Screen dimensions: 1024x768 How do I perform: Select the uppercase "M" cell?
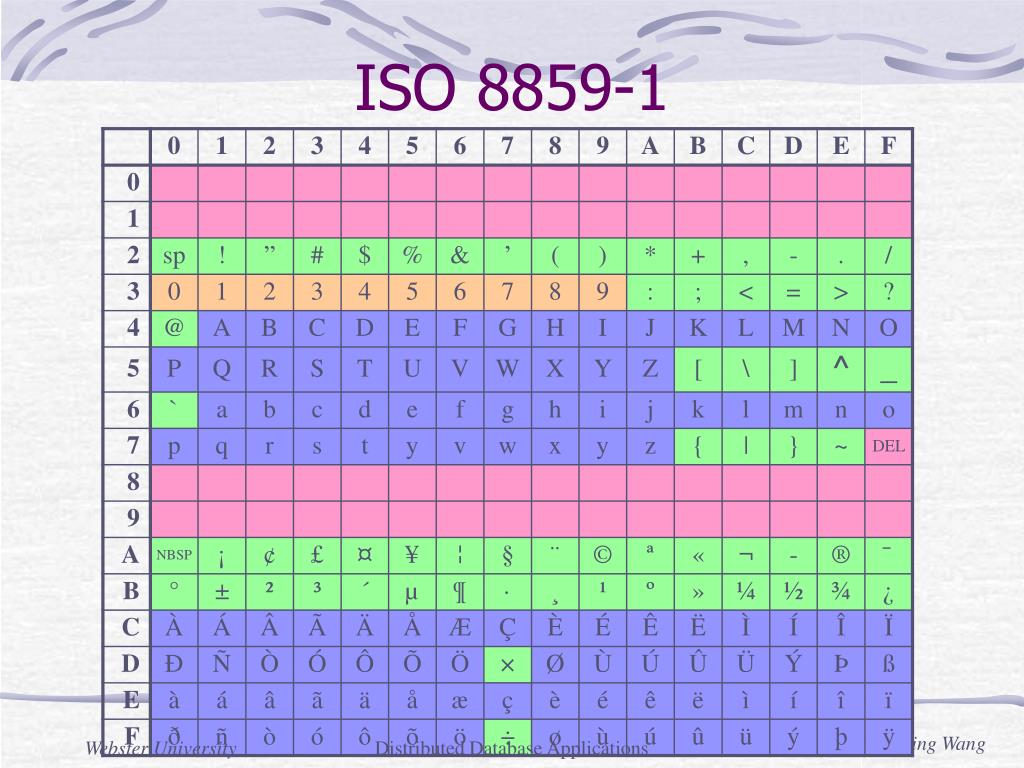[793, 328]
